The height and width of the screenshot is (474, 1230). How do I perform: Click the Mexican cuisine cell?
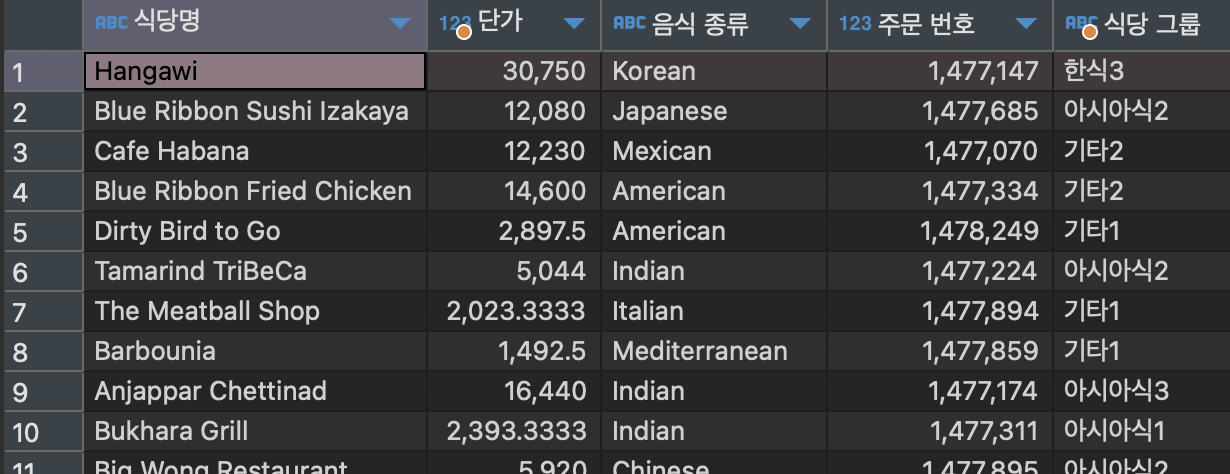point(714,151)
